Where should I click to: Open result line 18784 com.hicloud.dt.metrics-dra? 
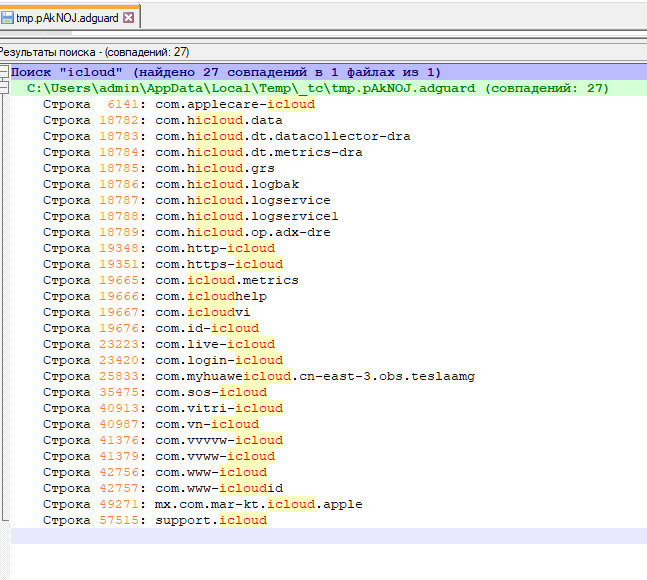click(x=203, y=153)
